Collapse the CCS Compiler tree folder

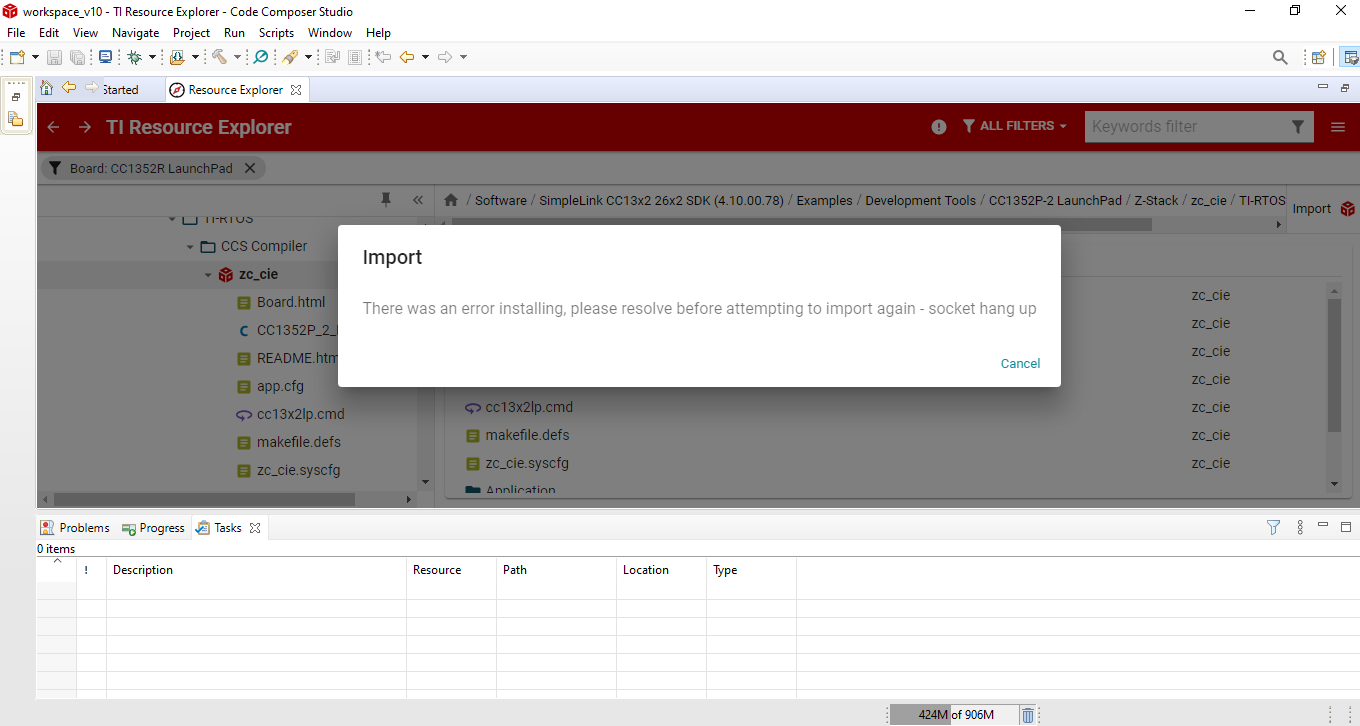coord(190,246)
